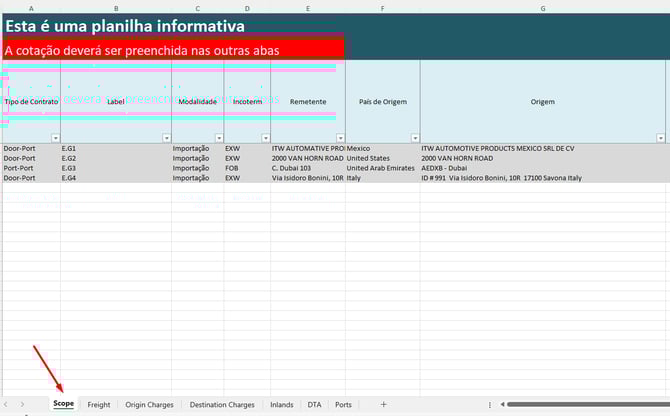This screenshot has width=670, height=416.
Task: Add a new sheet with plus icon
Action: (383, 405)
